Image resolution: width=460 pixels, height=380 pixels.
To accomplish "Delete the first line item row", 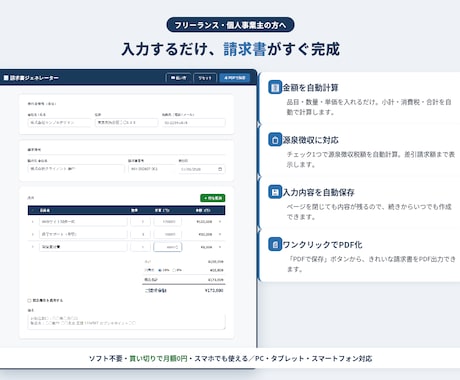I will (220, 221).
